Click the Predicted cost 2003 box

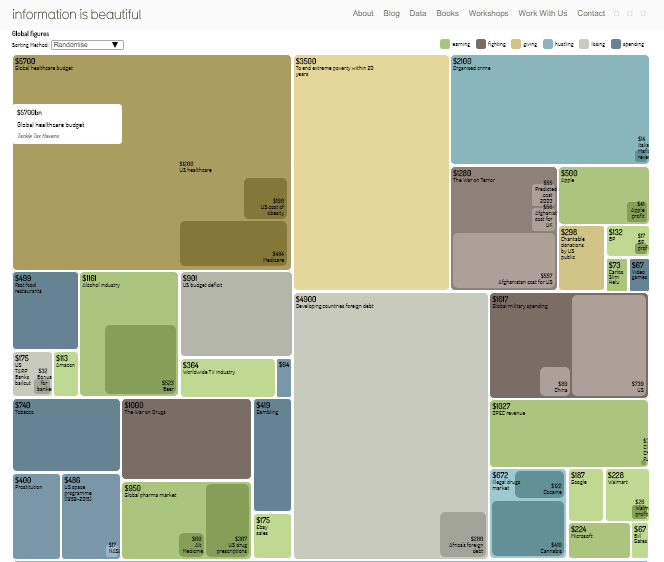[544, 194]
